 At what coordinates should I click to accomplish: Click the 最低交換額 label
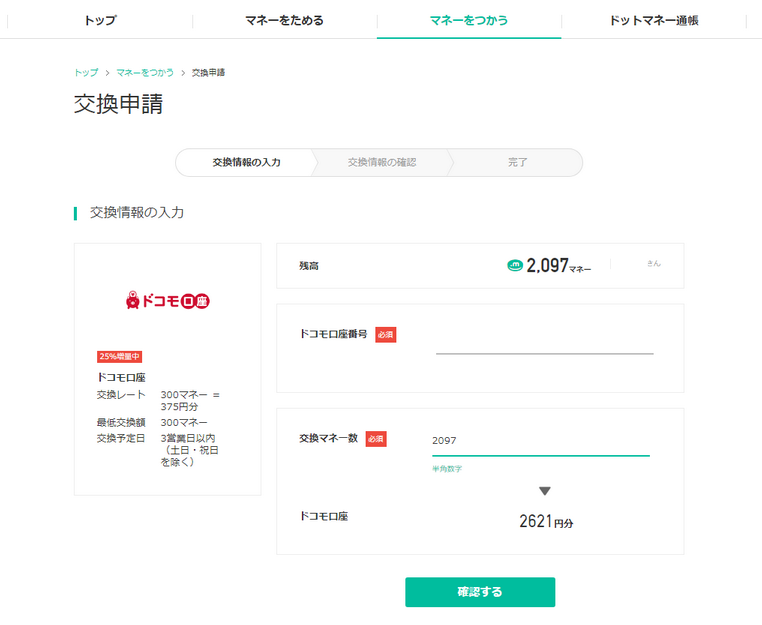tap(121, 422)
